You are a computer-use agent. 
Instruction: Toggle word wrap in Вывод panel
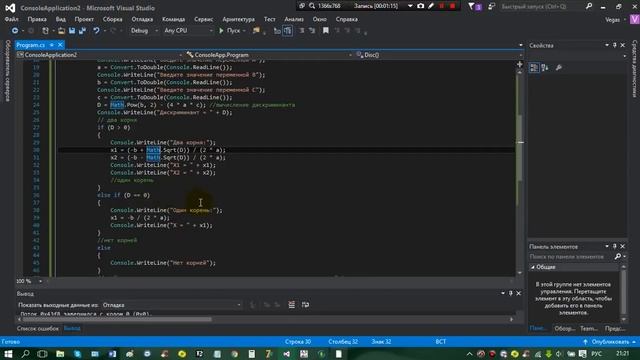(x=305, y=305)
